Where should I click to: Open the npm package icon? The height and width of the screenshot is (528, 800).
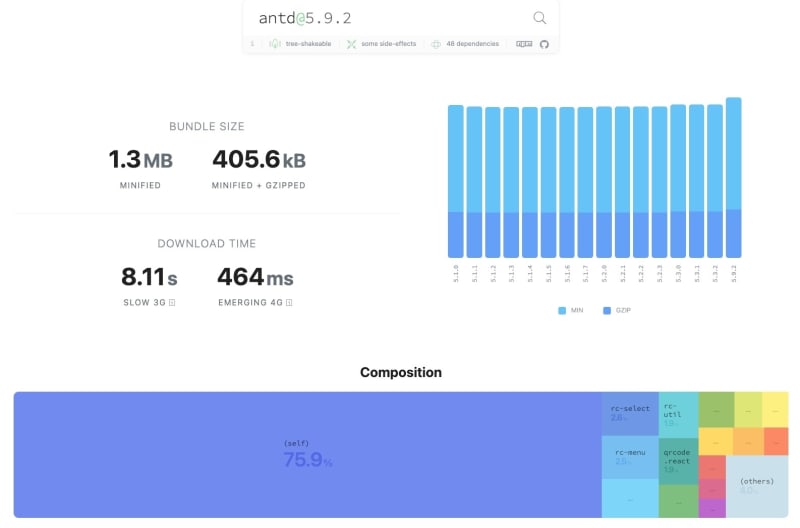(524, 44)
